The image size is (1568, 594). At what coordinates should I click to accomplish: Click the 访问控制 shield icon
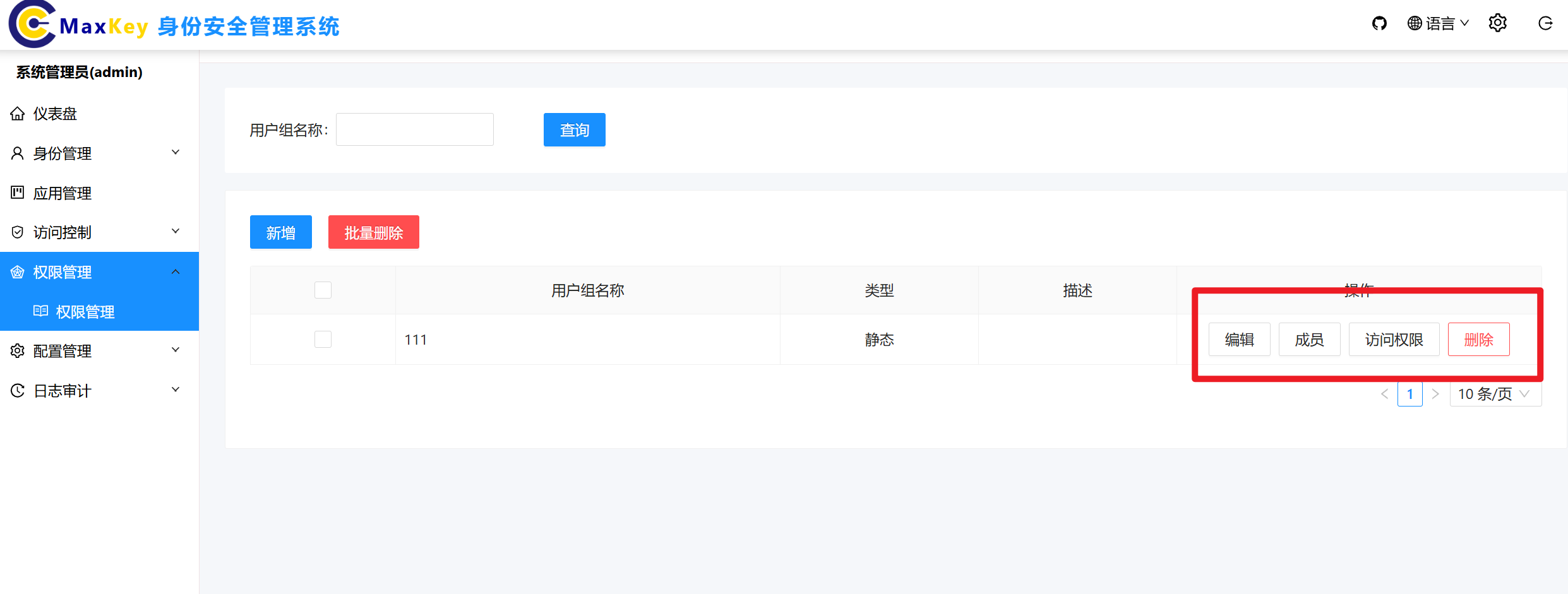tap(17, 232)
